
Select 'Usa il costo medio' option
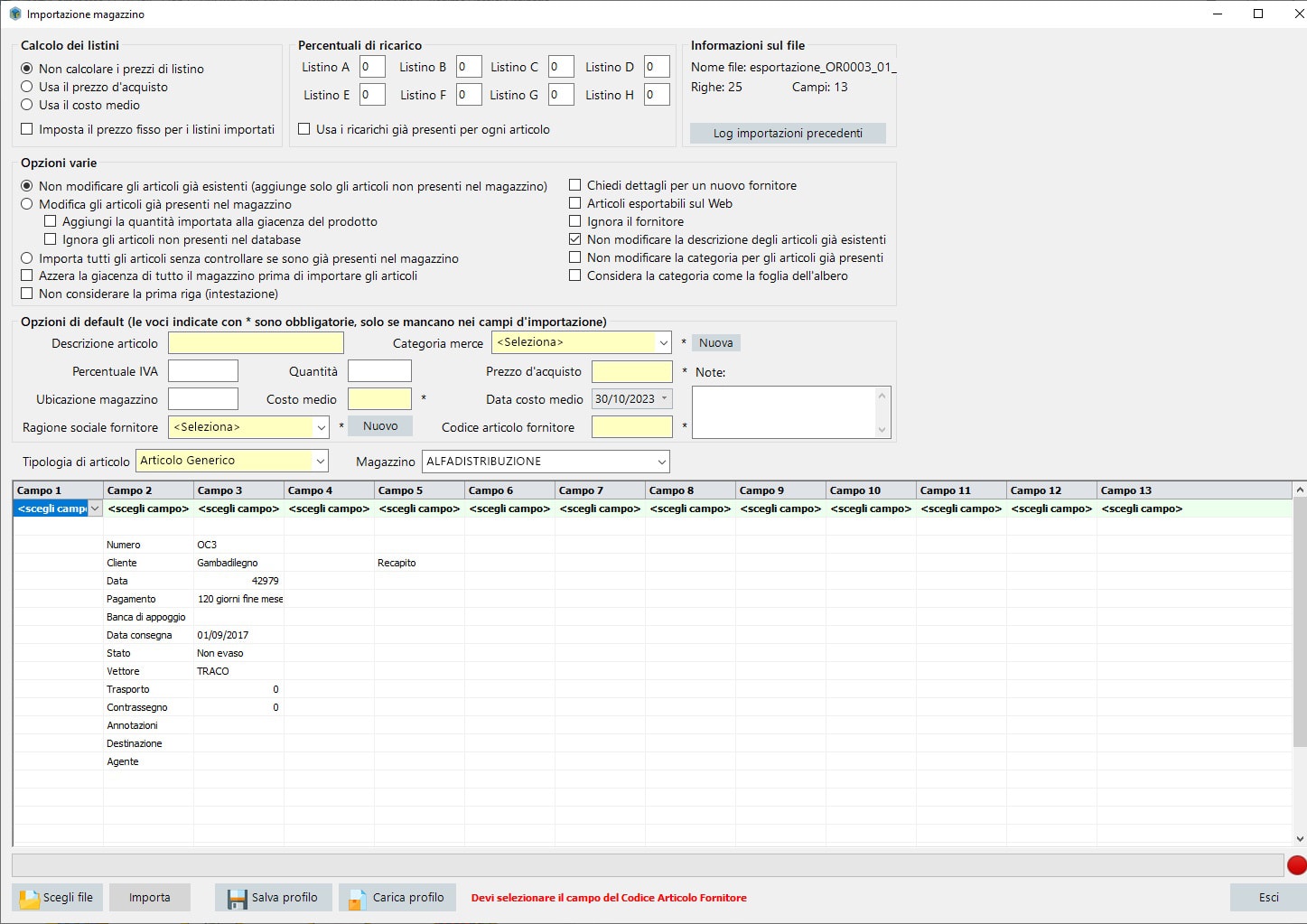[27, 105]
